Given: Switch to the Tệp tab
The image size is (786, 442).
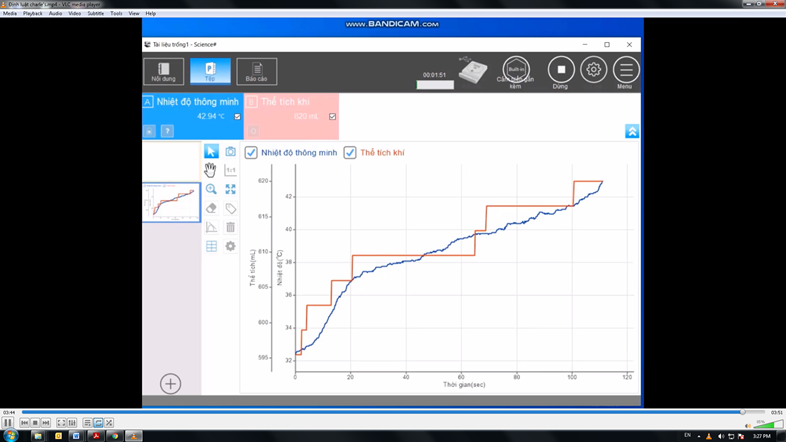Looking at the screenshot, I should pyautogui.click(x=210, y=71).
